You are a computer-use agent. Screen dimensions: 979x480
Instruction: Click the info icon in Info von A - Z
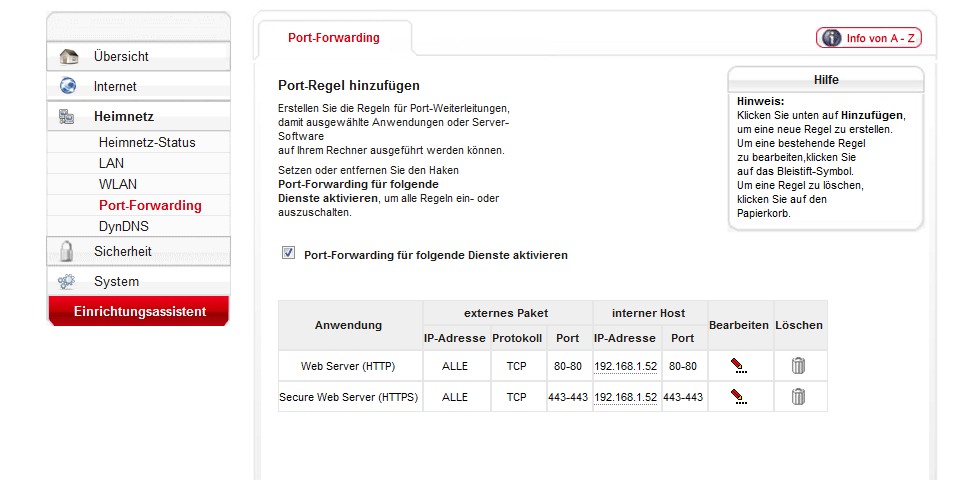(830, 38)
